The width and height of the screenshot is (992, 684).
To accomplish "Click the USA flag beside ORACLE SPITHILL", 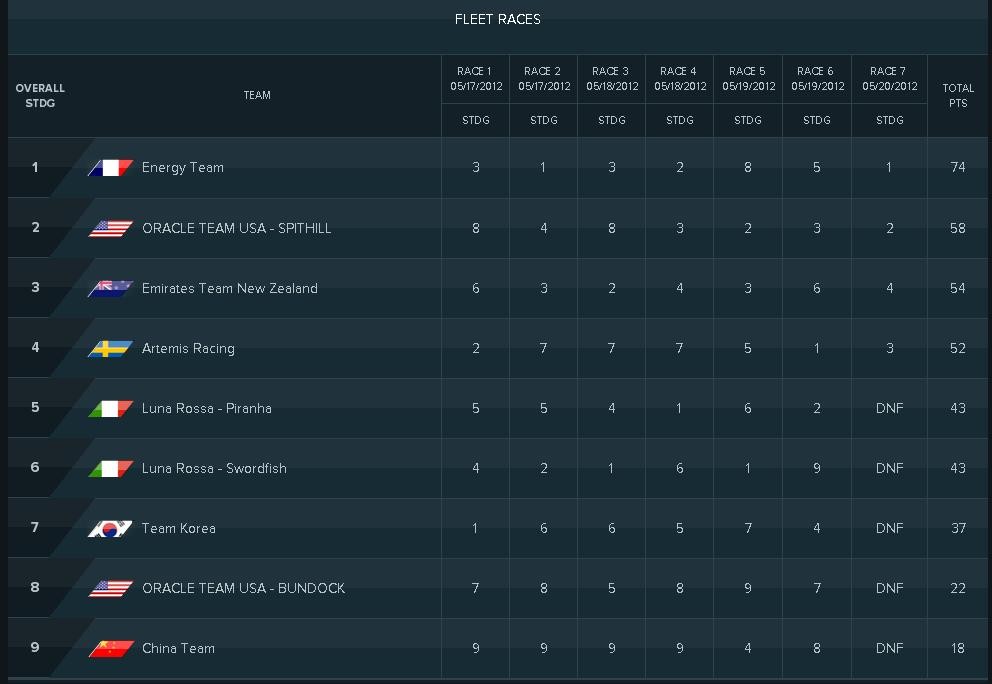I will (111, 228).
